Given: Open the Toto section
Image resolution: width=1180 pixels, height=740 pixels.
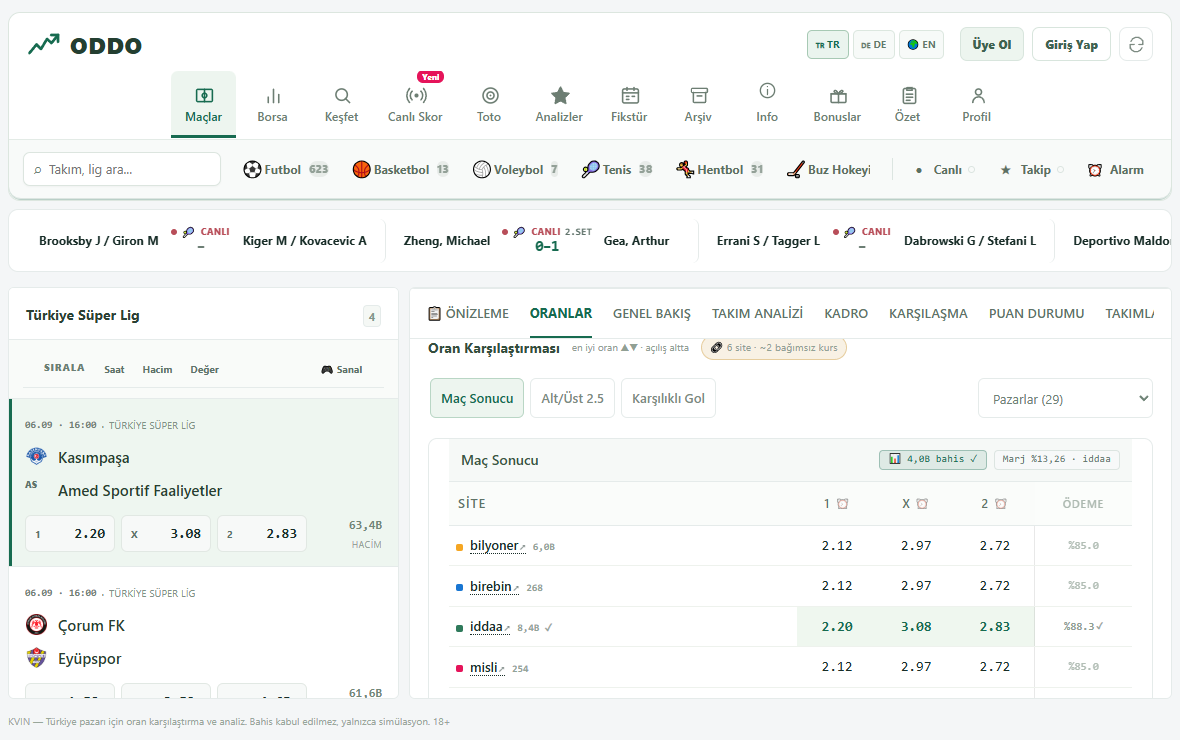Looking at the screenshot, I should tap(489, 105).
